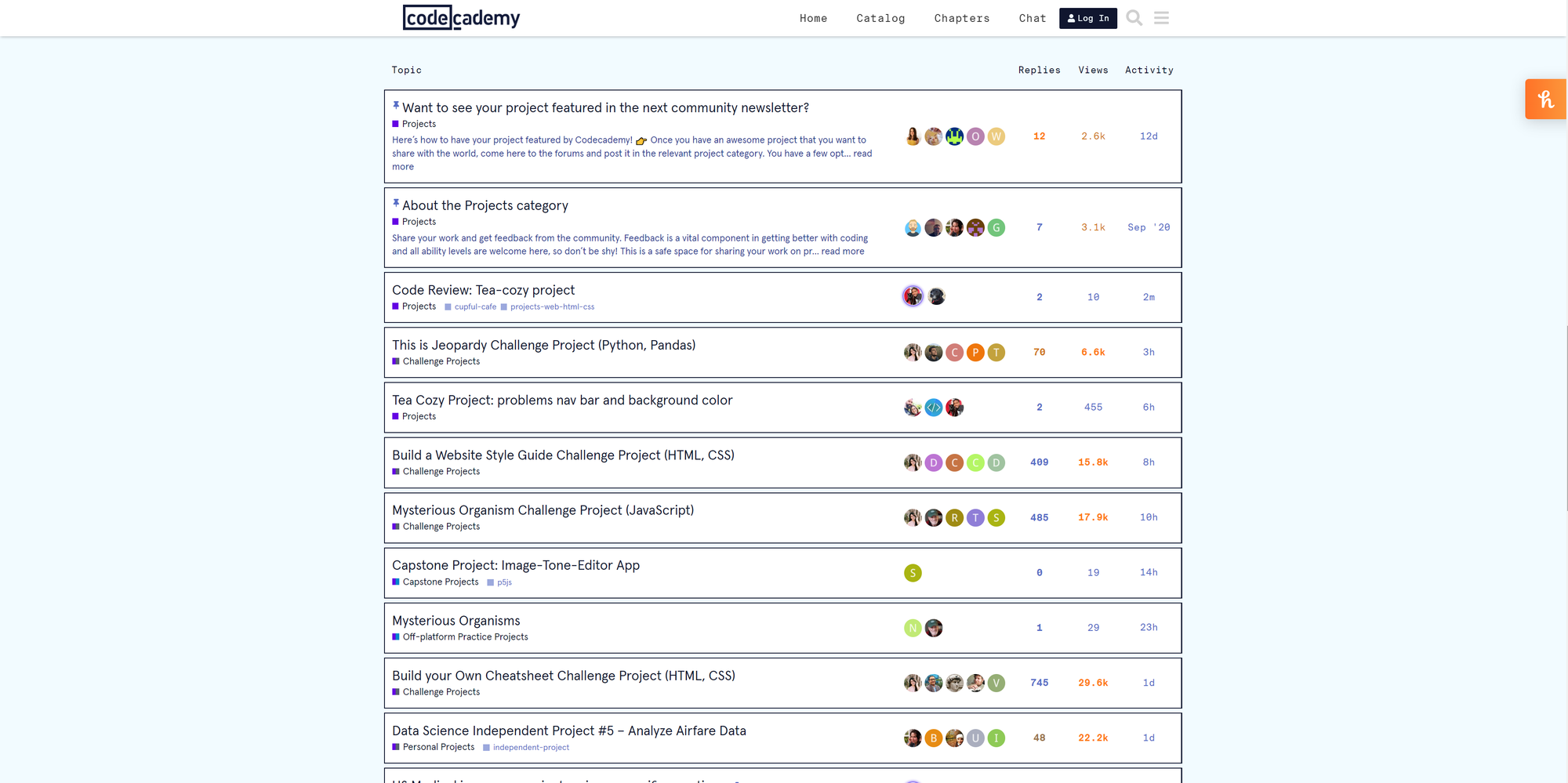Image resolution: width=1568 pixels, height=783 pixels.
Task: Open the Catalog menu item
Action: tap(880, 18)
